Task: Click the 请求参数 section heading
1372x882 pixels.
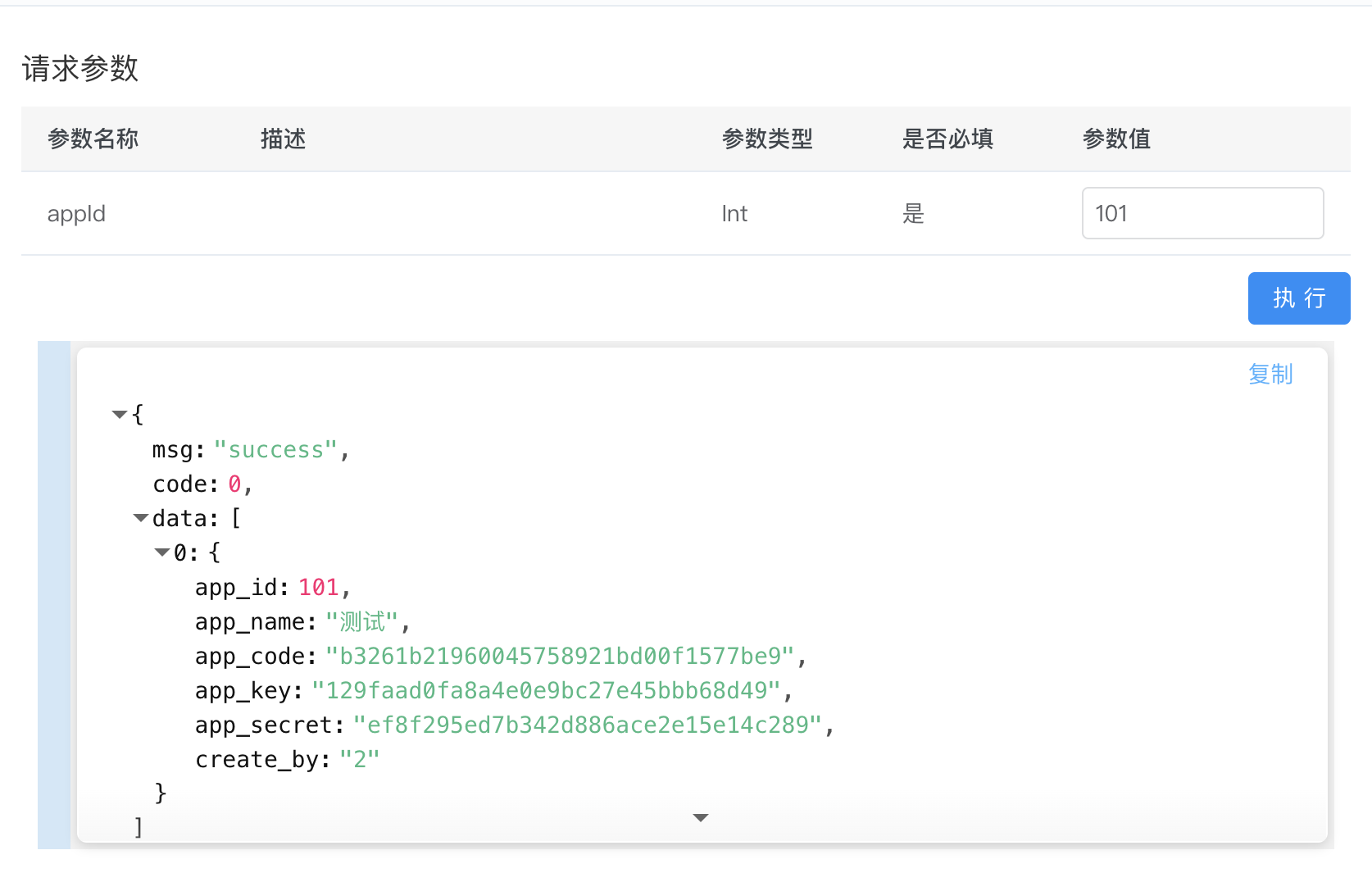Action: [80, 69]
